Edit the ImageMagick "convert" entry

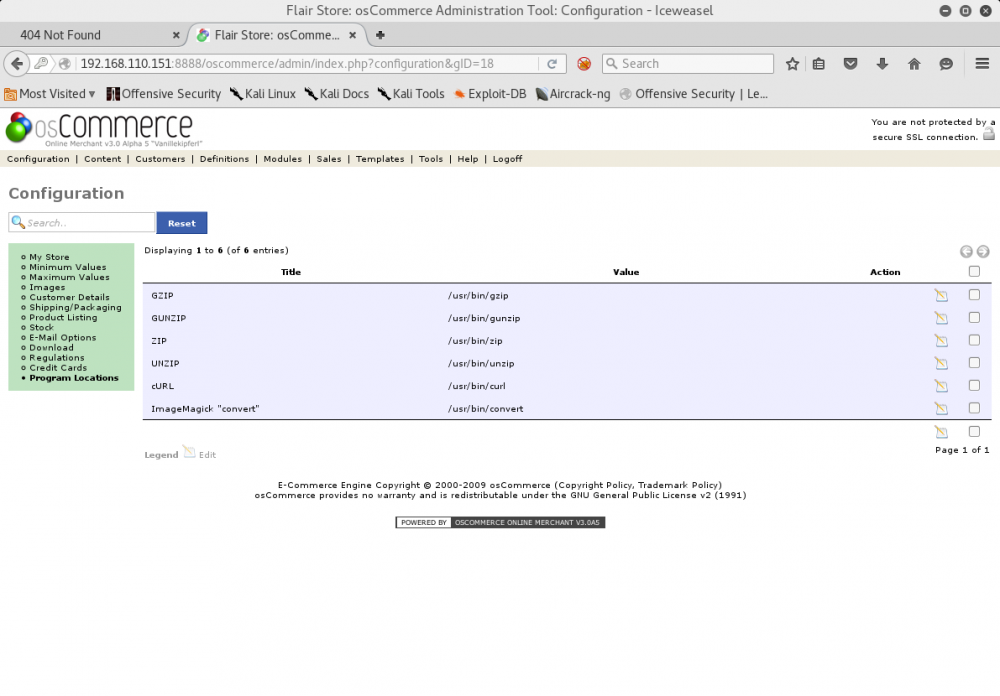(941, 408)
